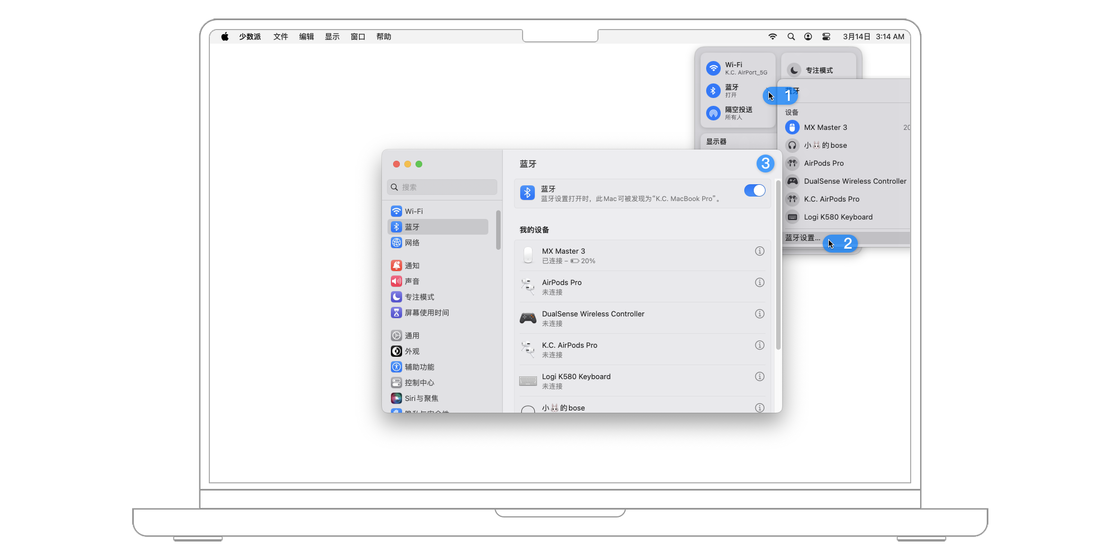Open 蓝牙设置… from the Bluetooth popup
Viewport: 1120px width, 560px height.
point(846,238)
